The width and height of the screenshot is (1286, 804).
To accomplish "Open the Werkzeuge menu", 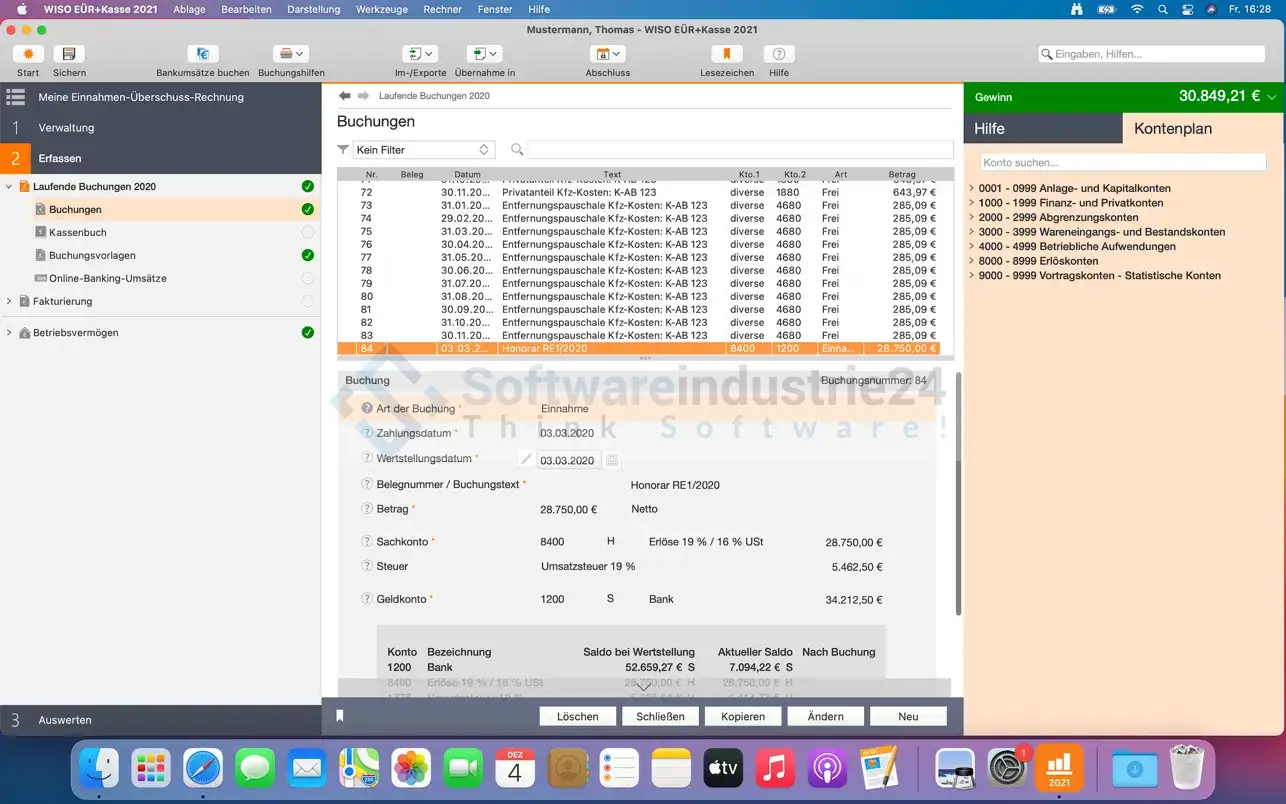I will point(380,9).
